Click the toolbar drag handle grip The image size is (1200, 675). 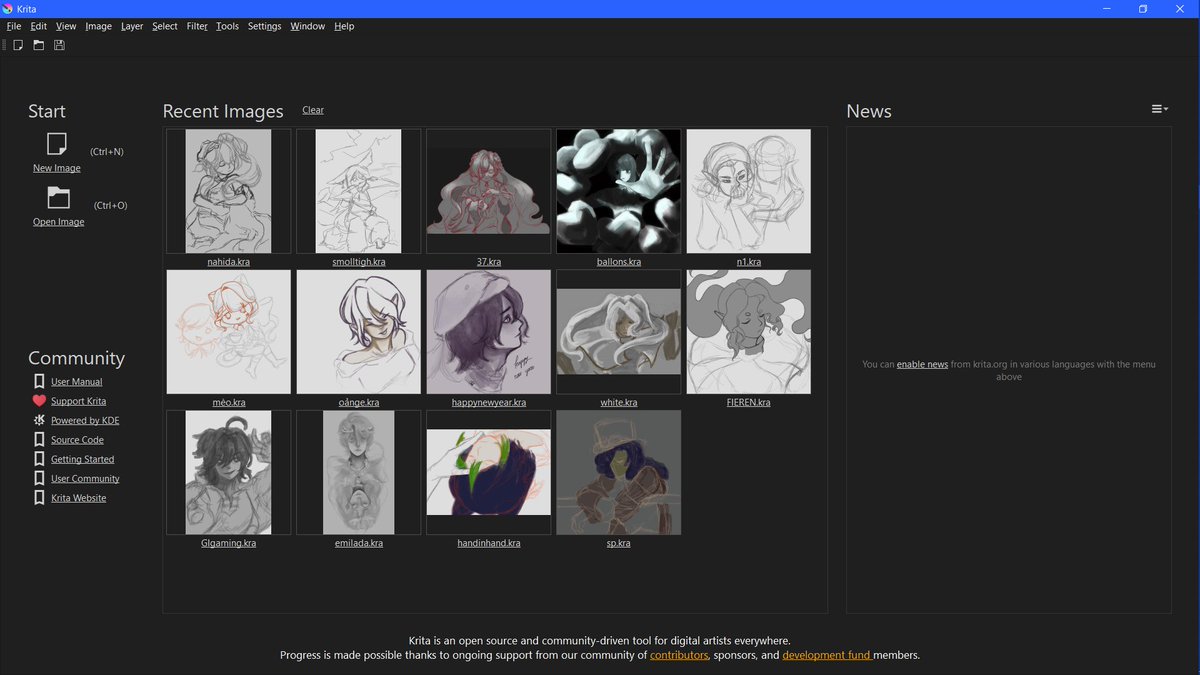click(5, 45)
